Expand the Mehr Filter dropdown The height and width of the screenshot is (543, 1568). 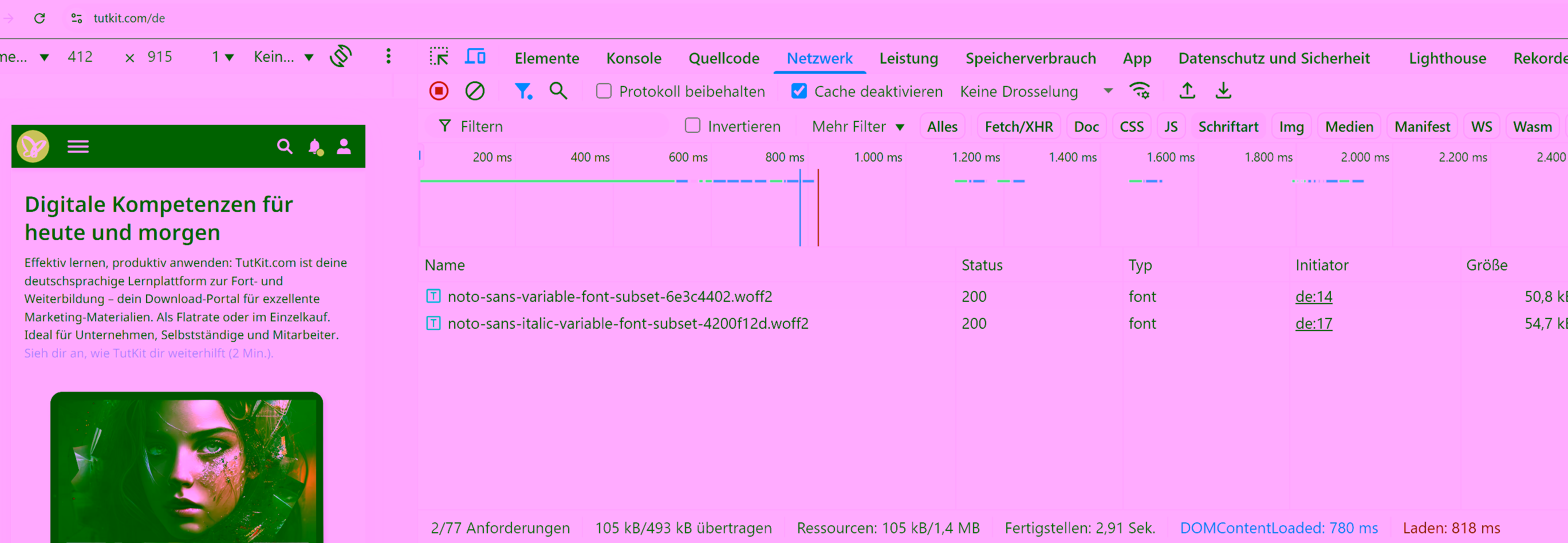pos(858,127)
